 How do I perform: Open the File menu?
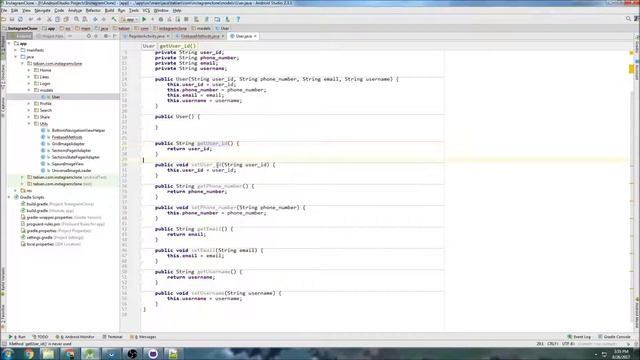[4, 10]
